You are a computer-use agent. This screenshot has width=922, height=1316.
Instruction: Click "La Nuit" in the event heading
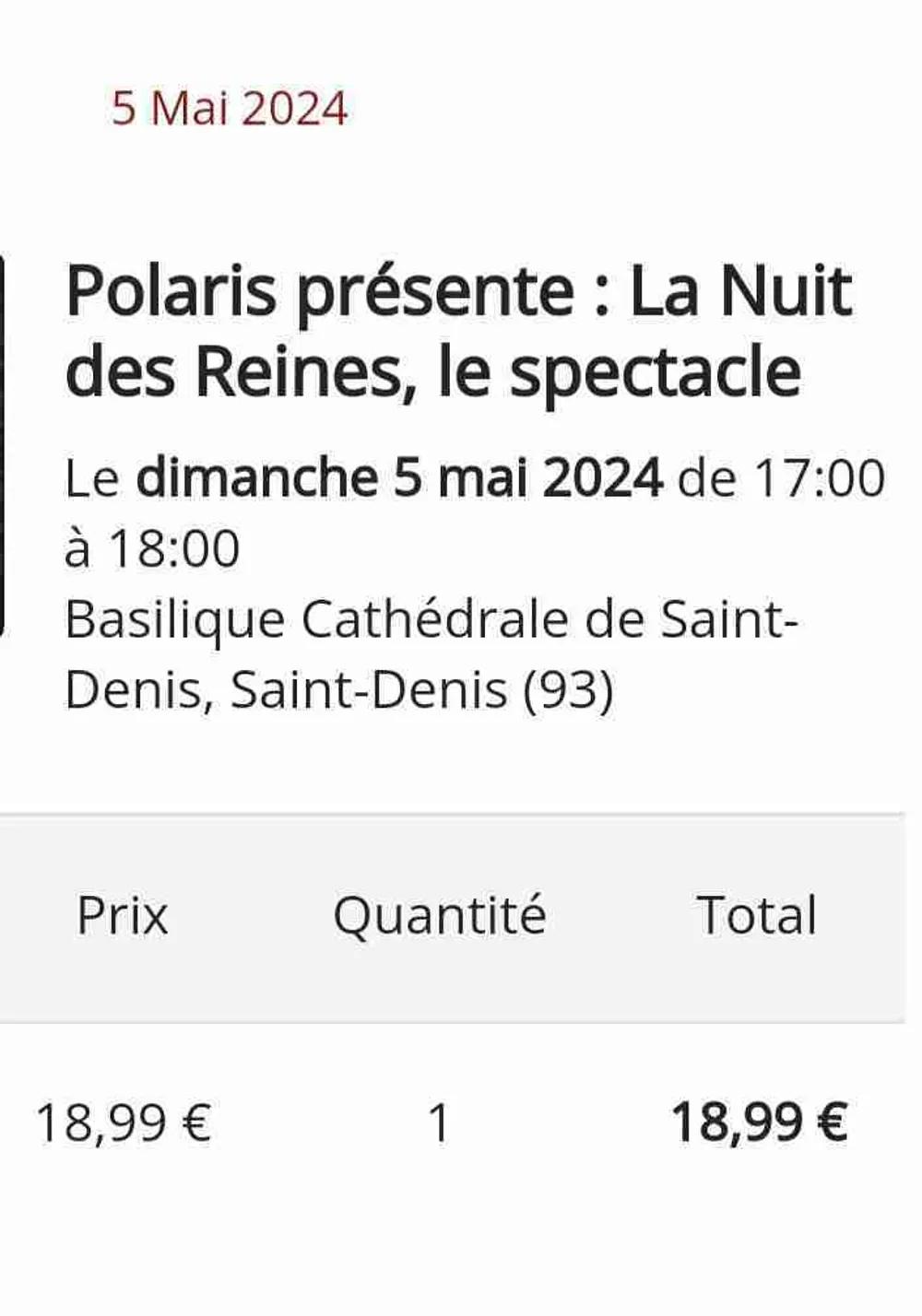(740, 291)
